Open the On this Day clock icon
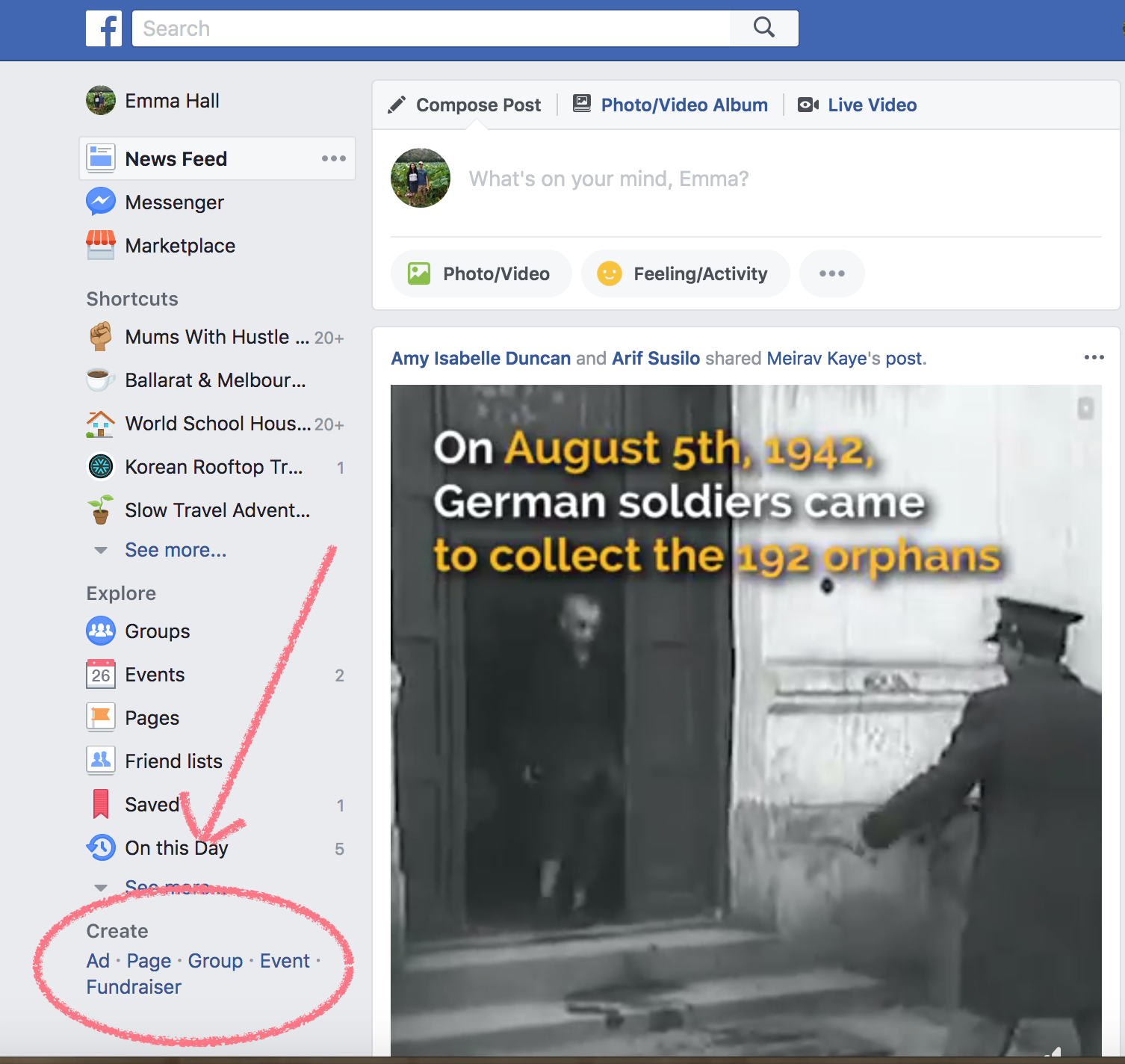This screenshot has width=1125, height=1064. pyautogui.click(x=101, y=847)
